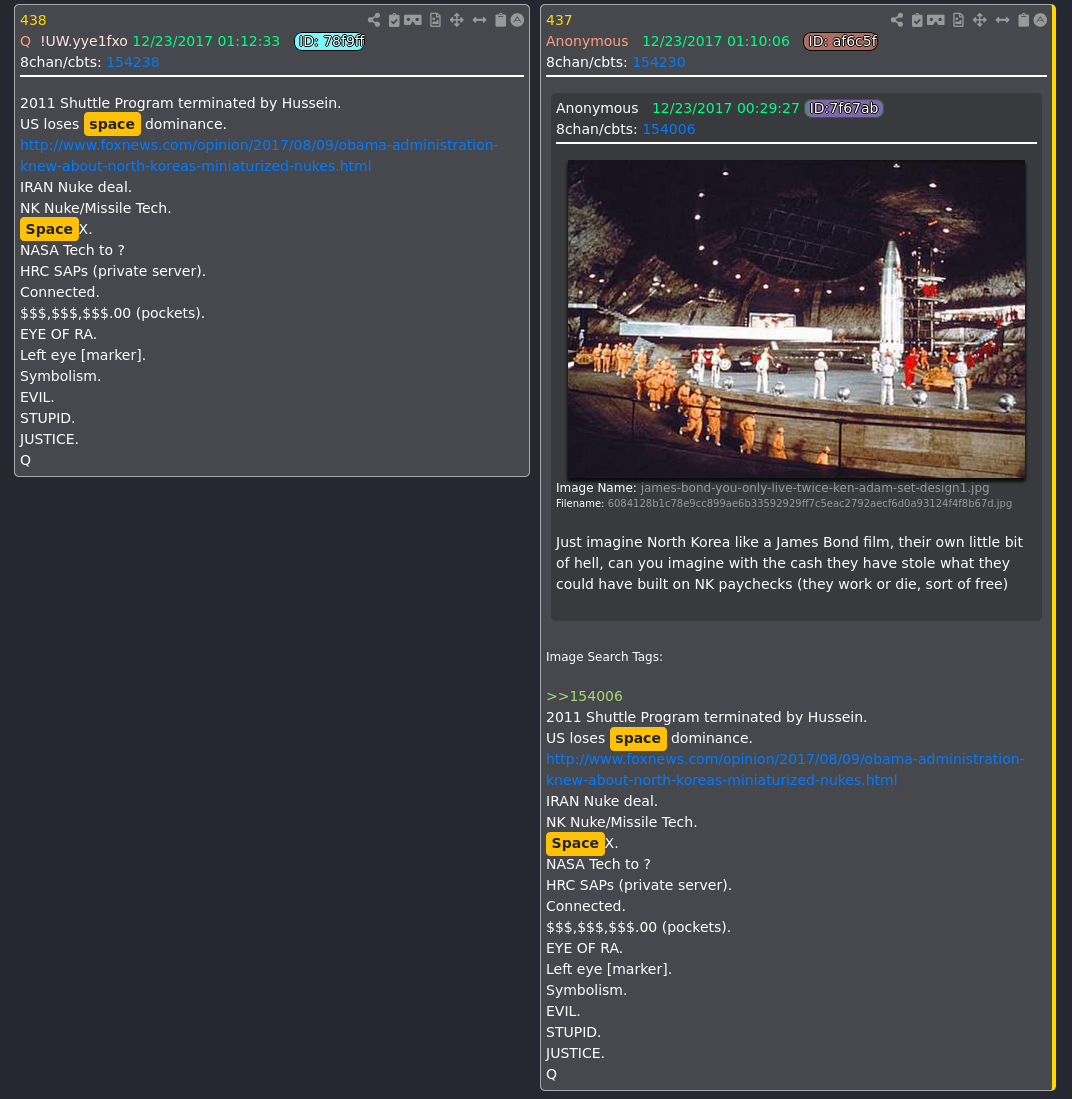The width and height of the screenshot is (1072, 1099).
Task: Follow the >>154006 reply reference
Action: (584, 696)
